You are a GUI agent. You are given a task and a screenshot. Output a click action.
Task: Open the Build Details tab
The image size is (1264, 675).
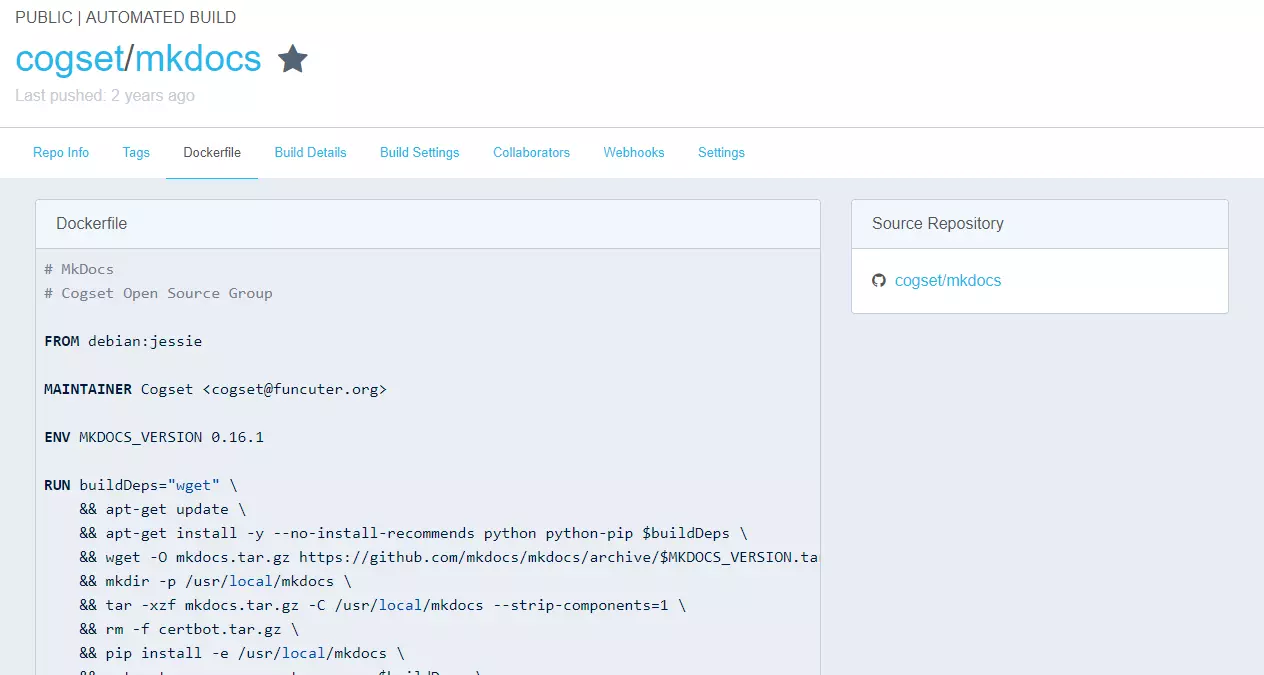click(310, 153)
